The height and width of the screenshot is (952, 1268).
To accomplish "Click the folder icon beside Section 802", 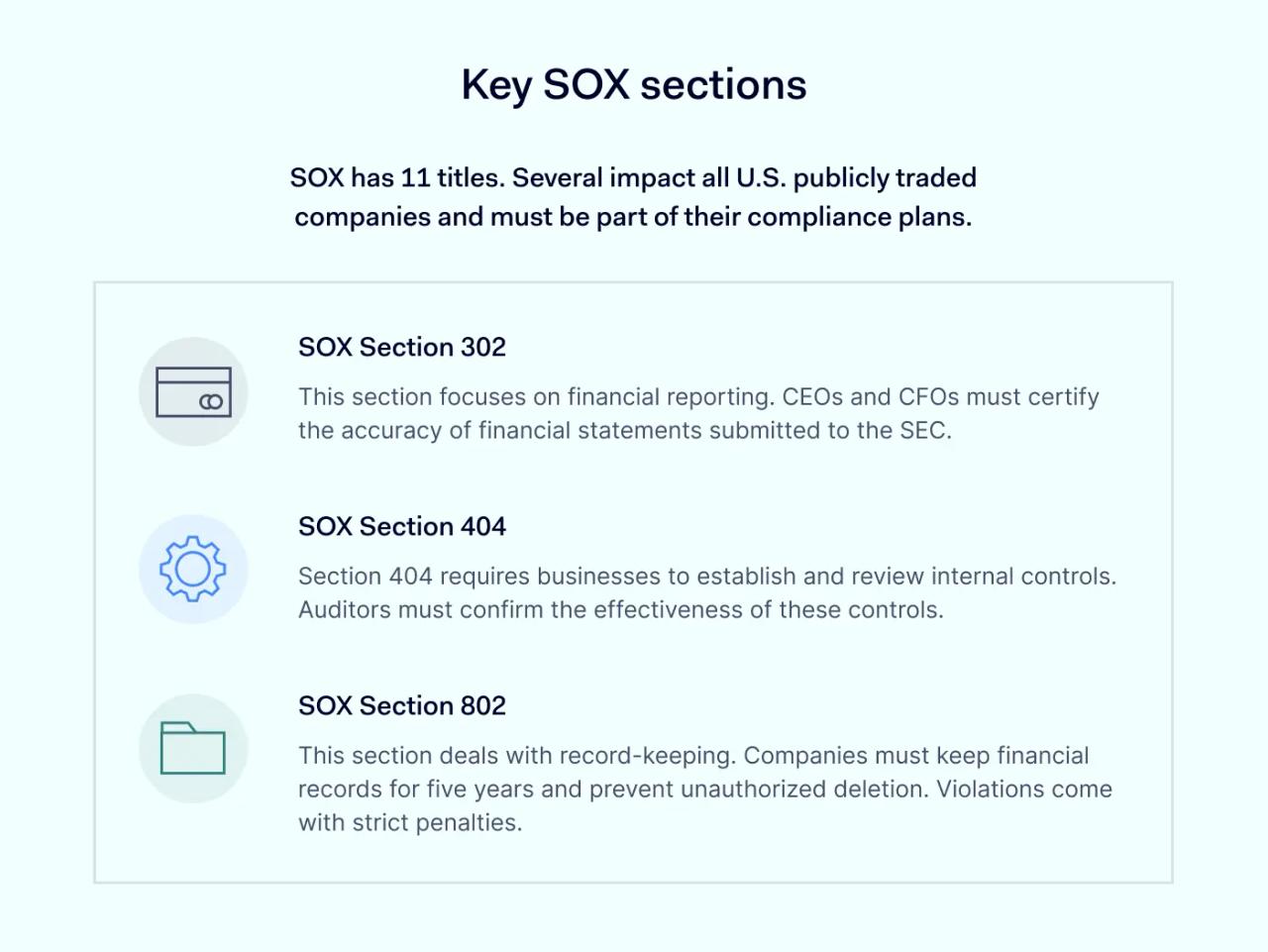I will pyautogui.click(x=193, y=748).
